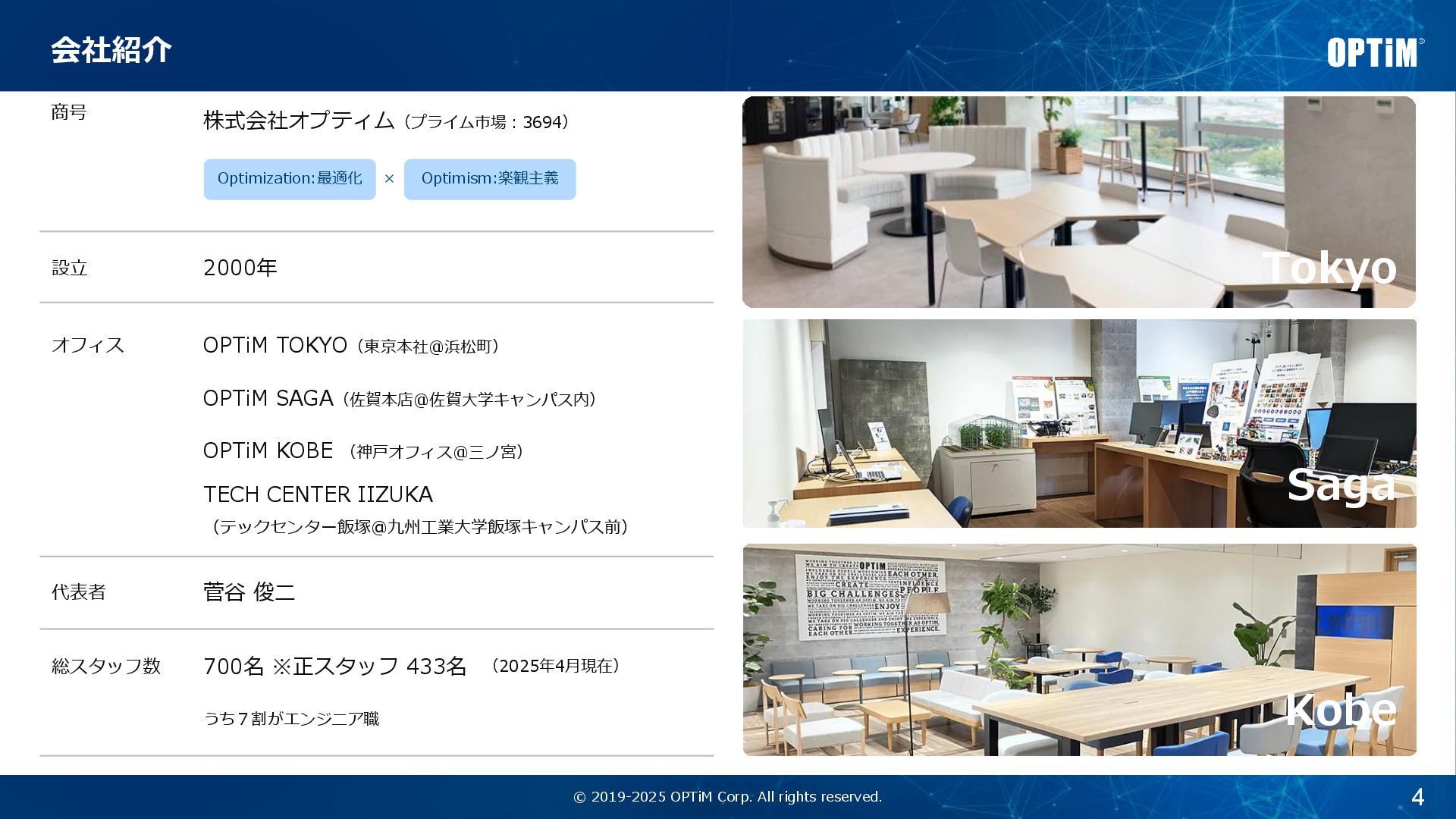
Task: Select the 会社紹介 slide title
Action: 111,50
